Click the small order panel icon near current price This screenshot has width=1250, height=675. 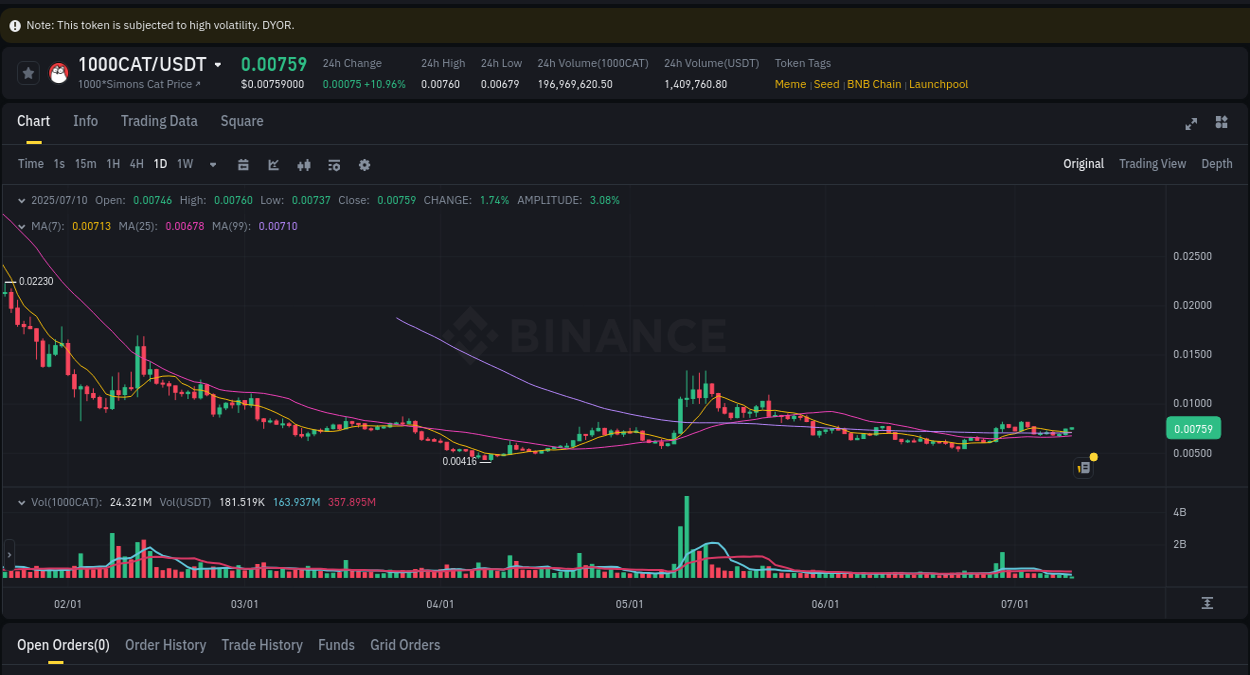click(x=1083, y=467)
